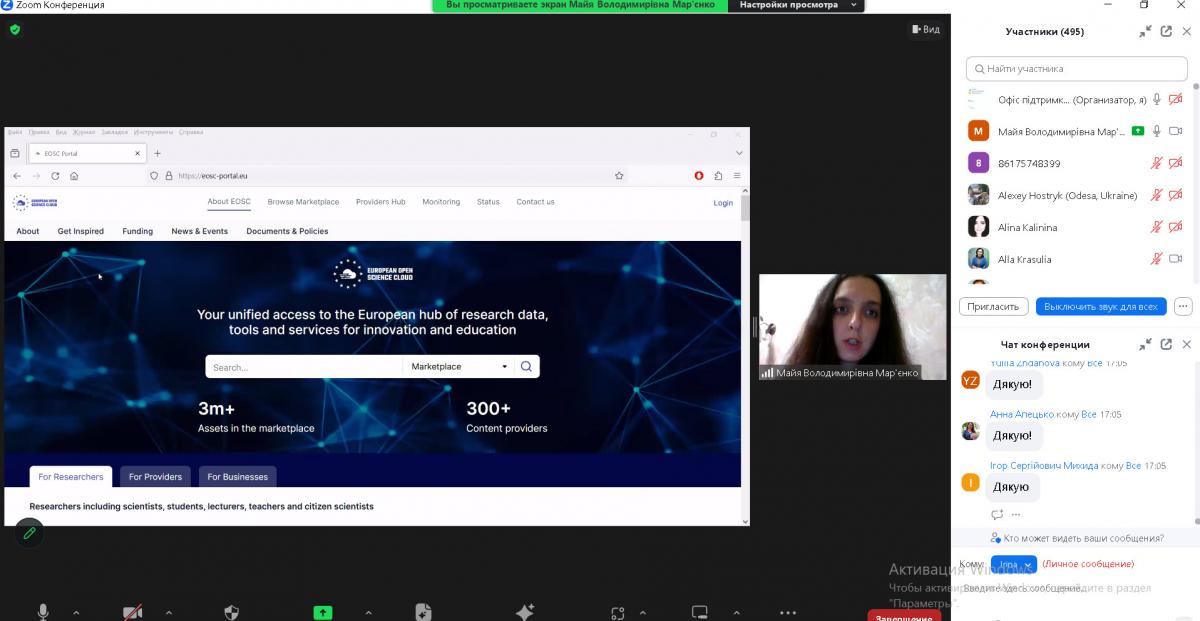Image resolution: width=1200 pixels, height=621 pixels.
Task: Click the red extension icon in browser toolbar
Action: 699,175
